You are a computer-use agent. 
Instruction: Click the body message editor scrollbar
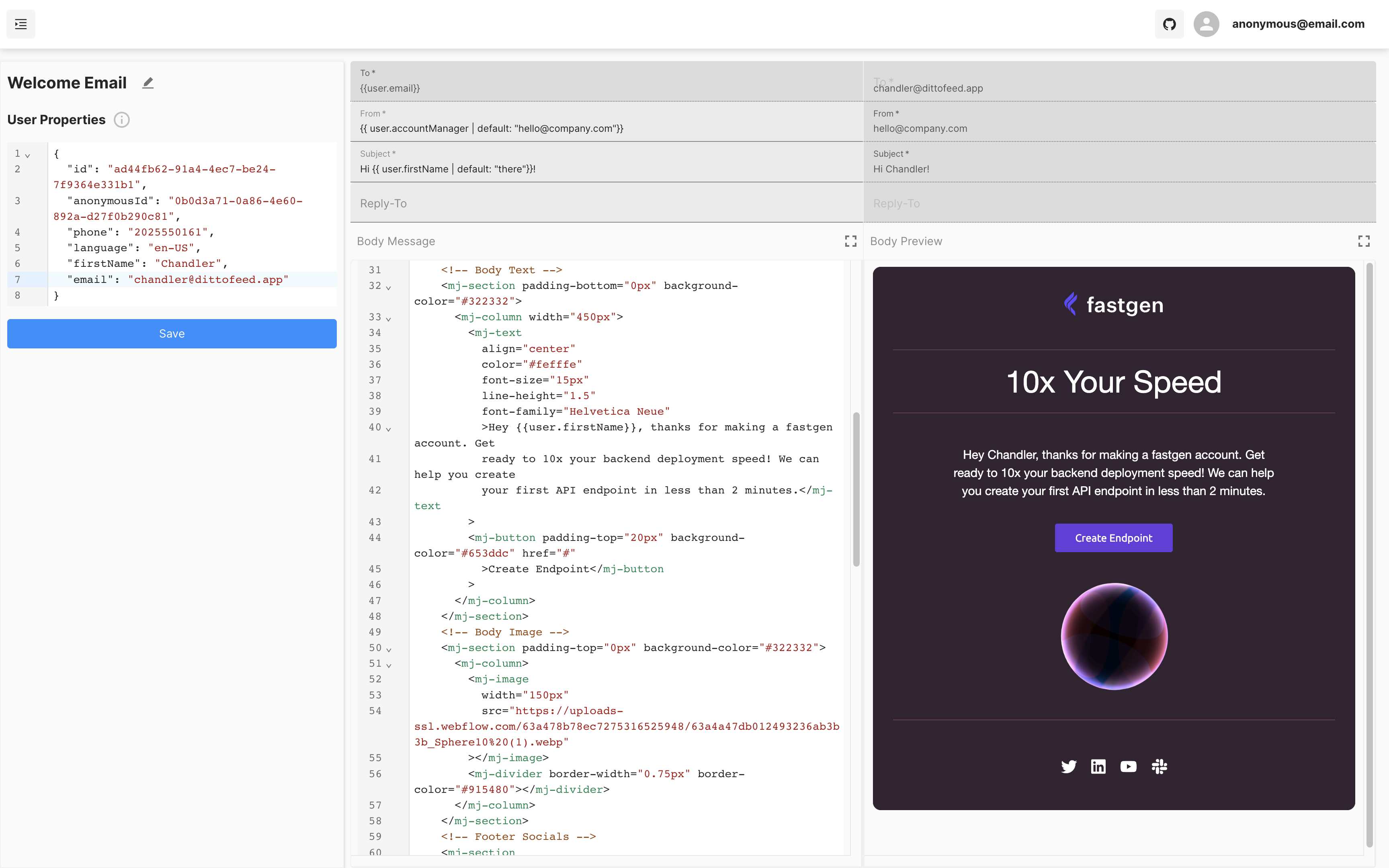856,489
